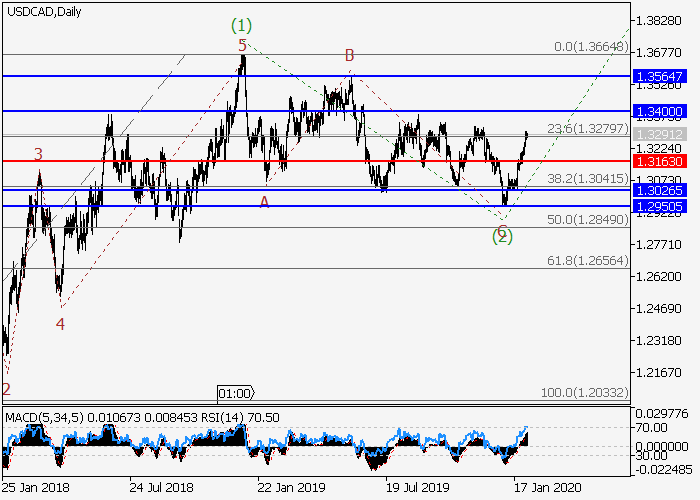This screenshot has height=500, width=700.
Task: Click the 61.8(1.26564) Fibonacci label
Action: 587,262
